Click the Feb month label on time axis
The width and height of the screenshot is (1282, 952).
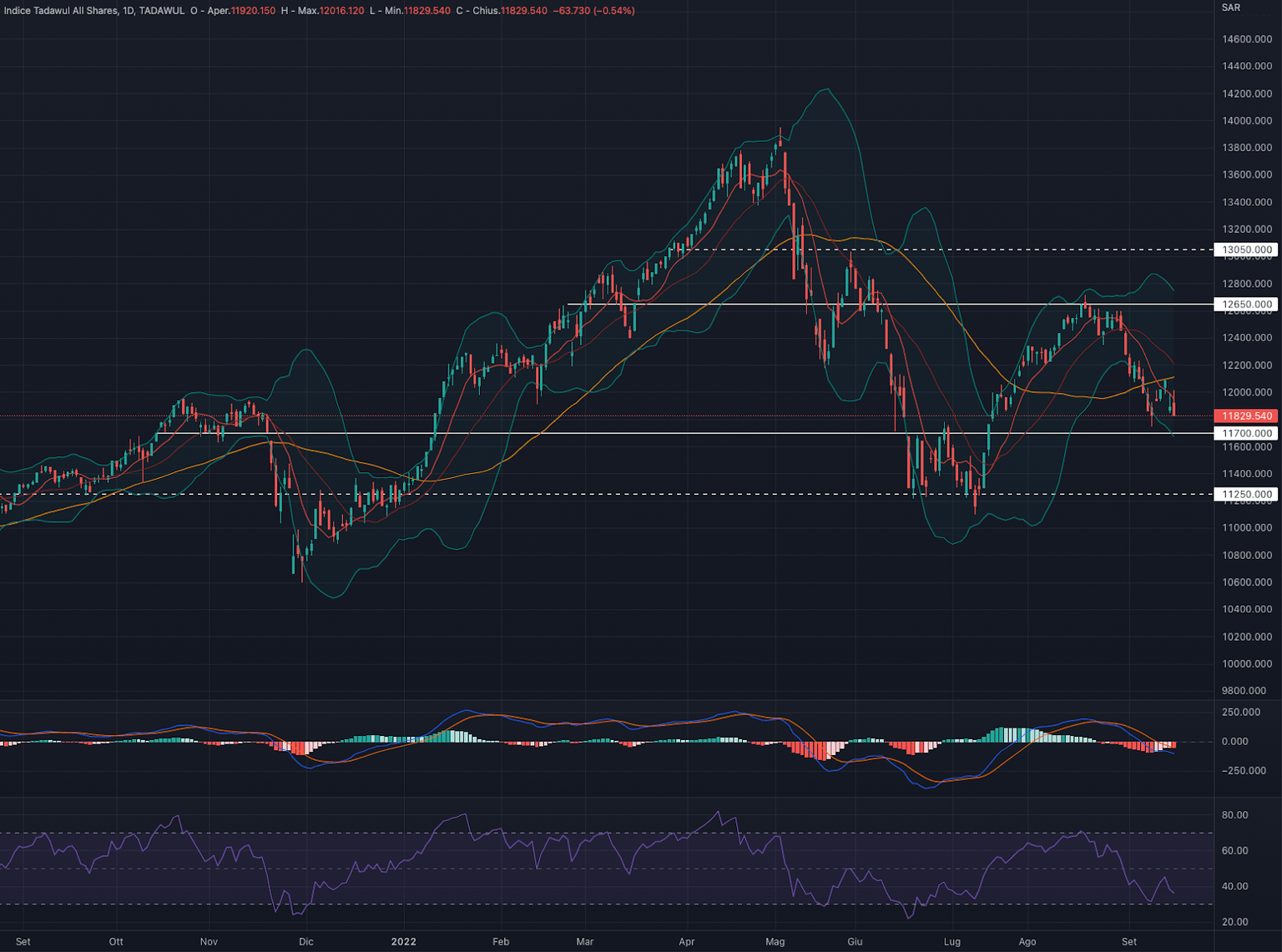click(x=501, y=941)
